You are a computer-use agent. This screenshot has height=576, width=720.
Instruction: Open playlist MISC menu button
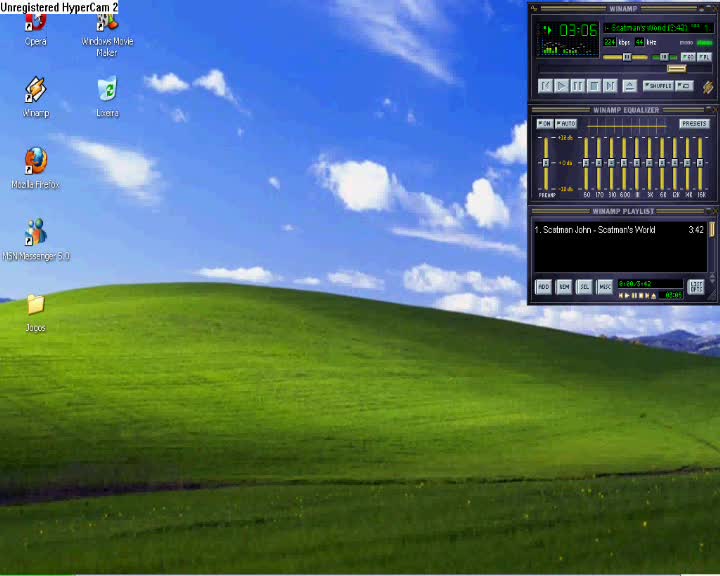(x=605, y=287)
